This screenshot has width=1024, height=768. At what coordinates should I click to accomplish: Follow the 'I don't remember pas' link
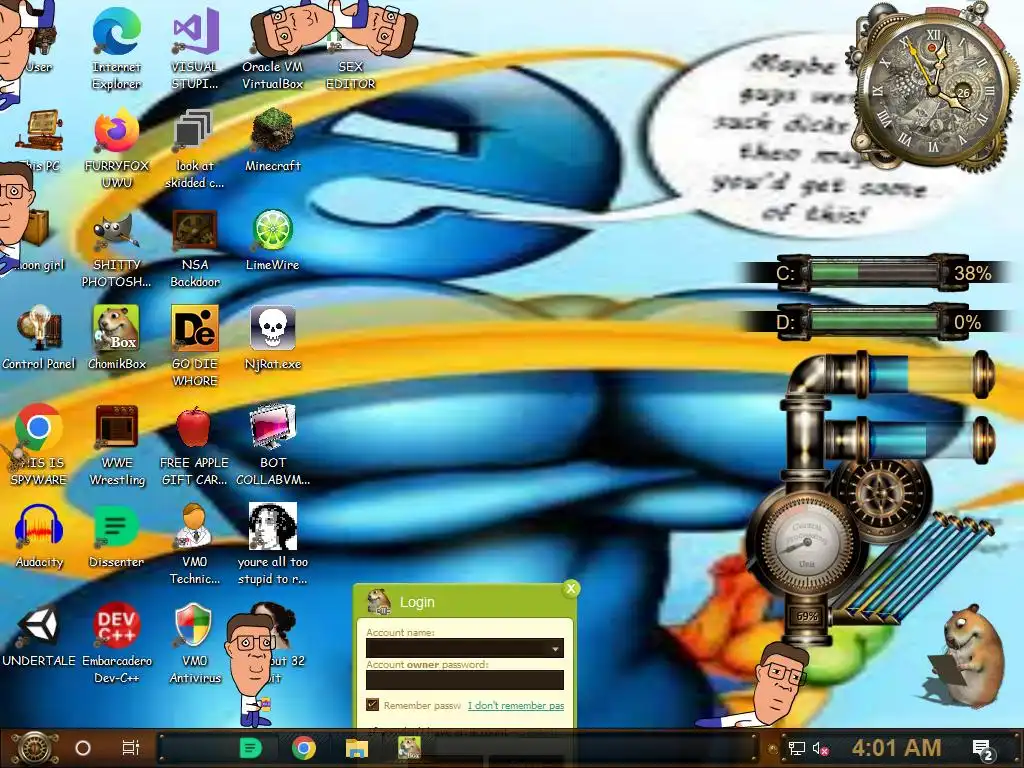tap(516, 705)
